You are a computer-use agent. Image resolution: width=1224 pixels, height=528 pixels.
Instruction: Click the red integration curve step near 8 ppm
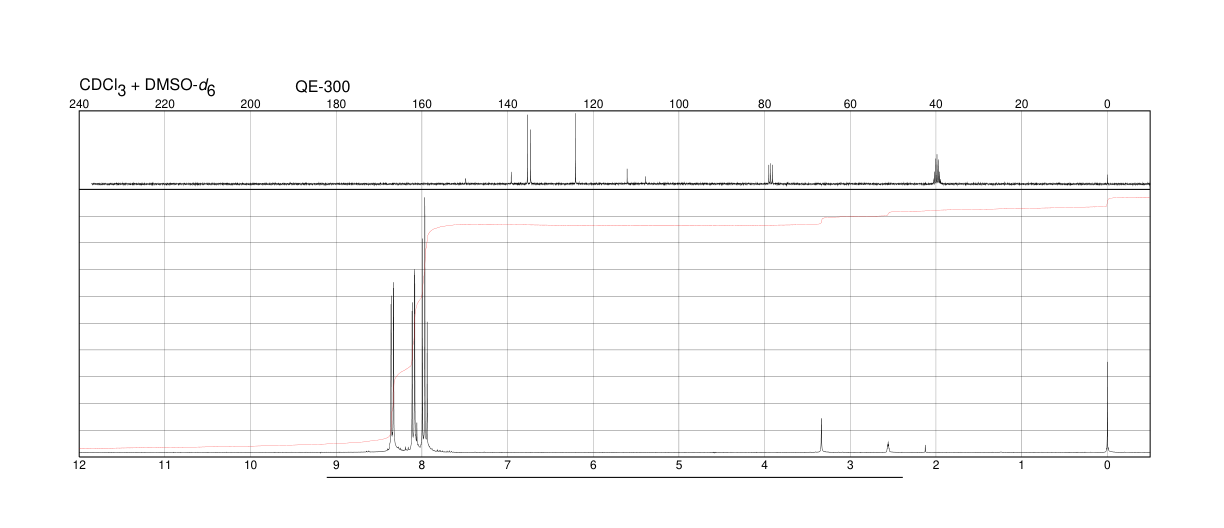424,300
